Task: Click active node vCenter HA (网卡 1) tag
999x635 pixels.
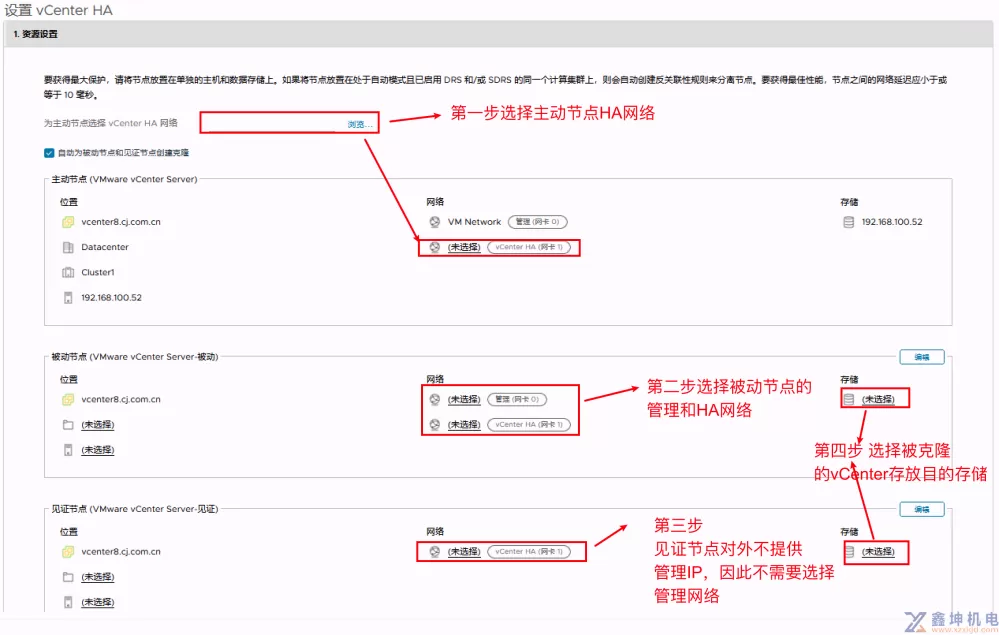Action: tap(529, 247)
